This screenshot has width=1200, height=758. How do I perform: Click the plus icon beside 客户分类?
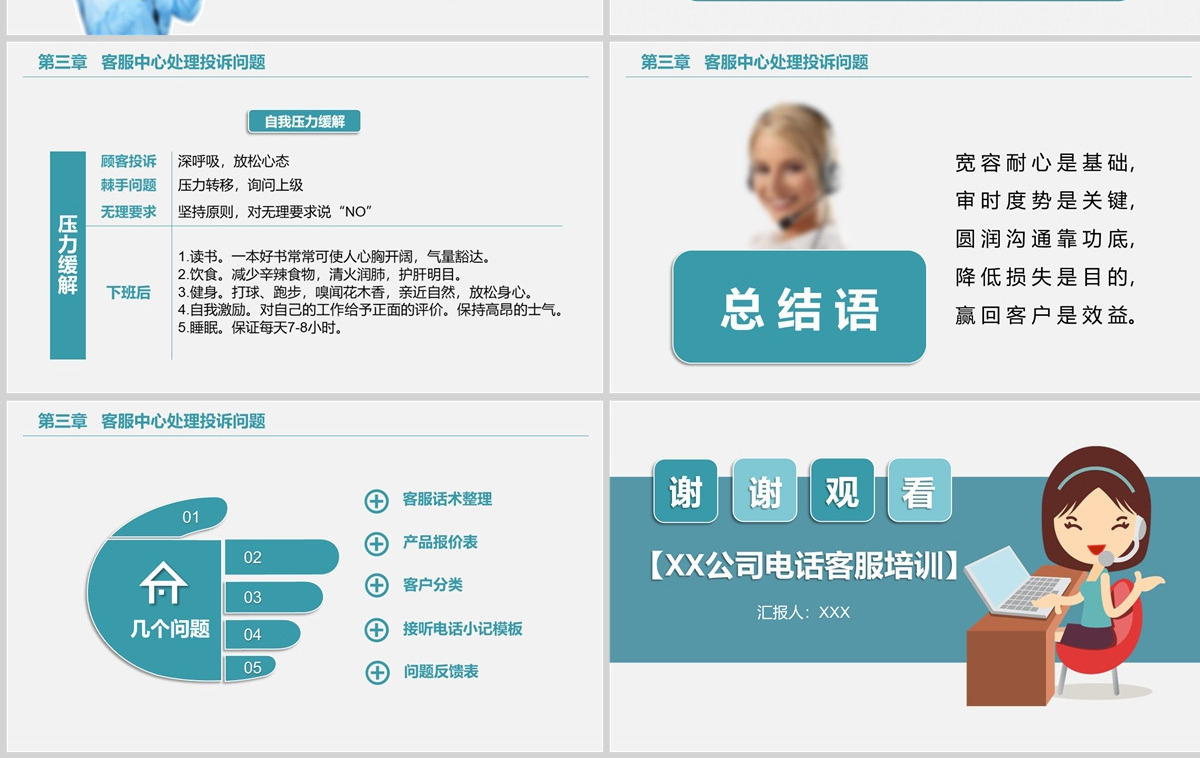click(376, 585)
